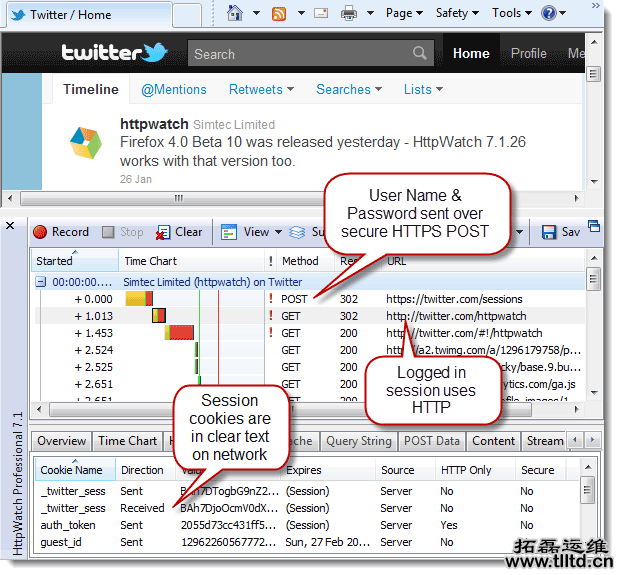
Task: Click in the Twitter Search field
Action: point(300,54)
